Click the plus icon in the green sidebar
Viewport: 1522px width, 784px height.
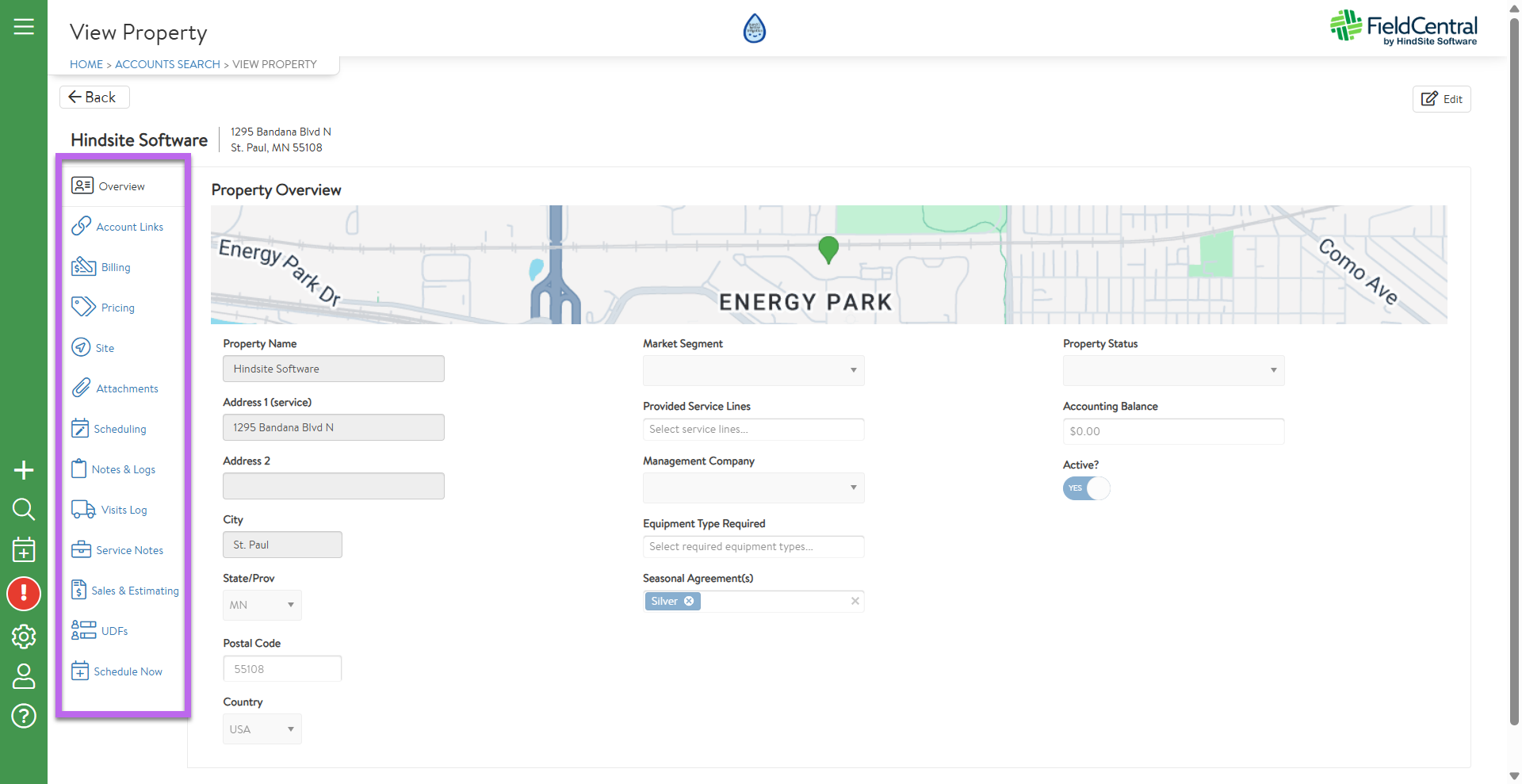click(x=24, y=470)
